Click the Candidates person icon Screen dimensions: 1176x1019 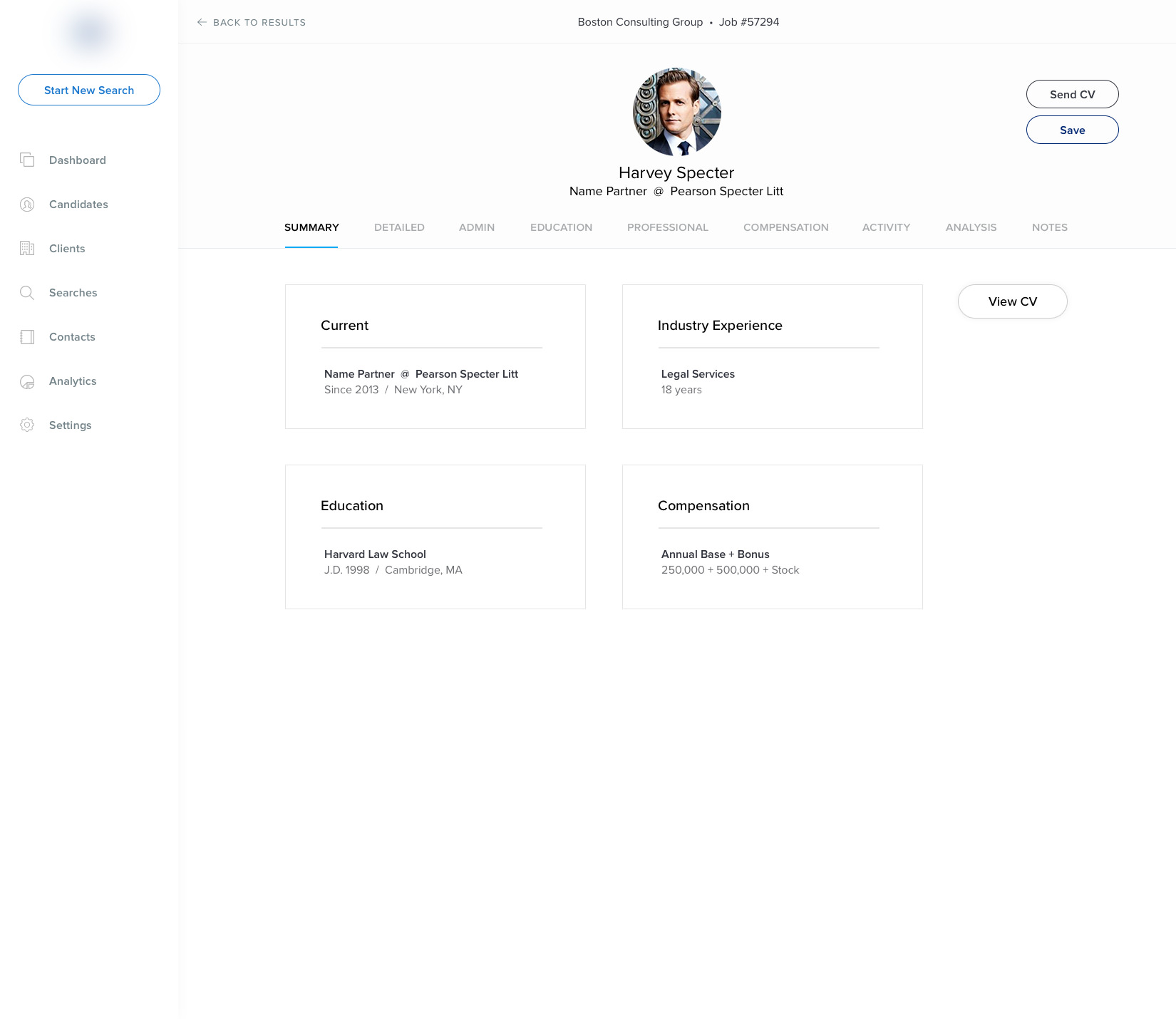tap(27, 205)
